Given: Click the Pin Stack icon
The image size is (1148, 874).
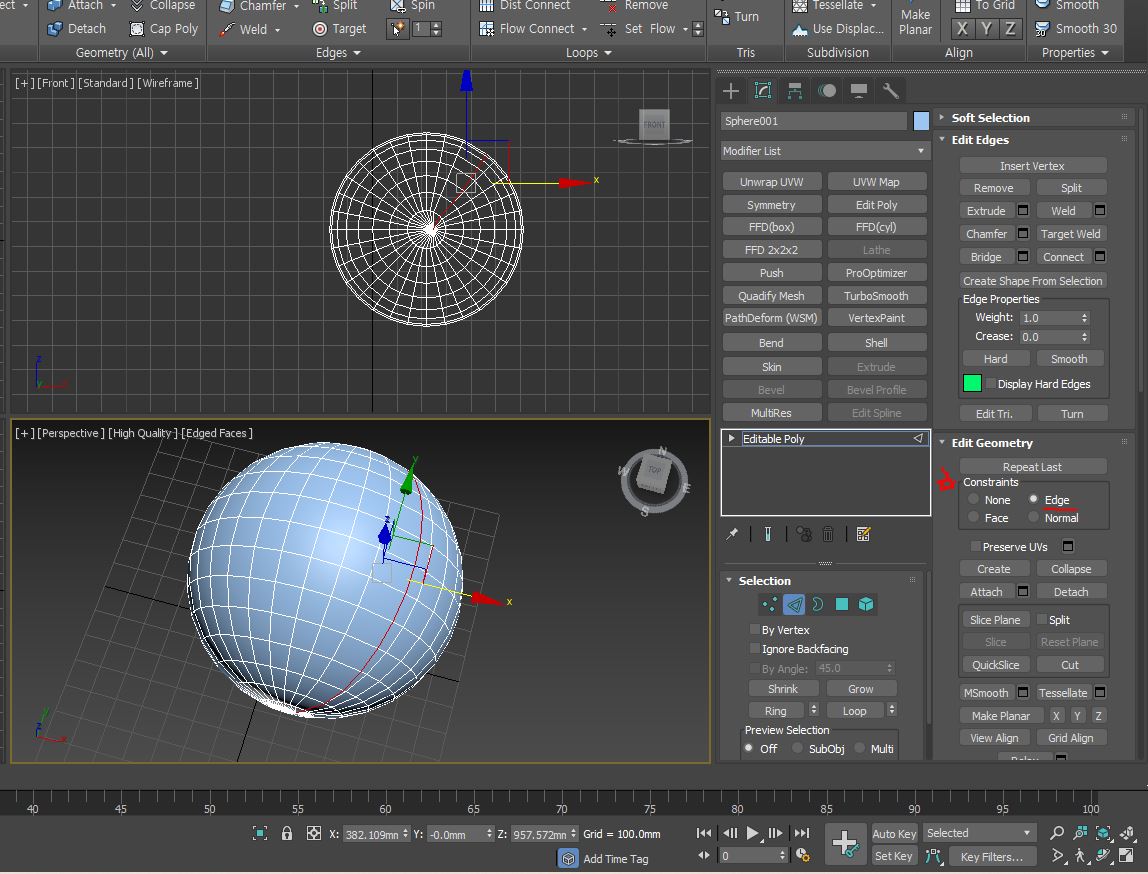Looking at the screenshot, I should (732, 534).
